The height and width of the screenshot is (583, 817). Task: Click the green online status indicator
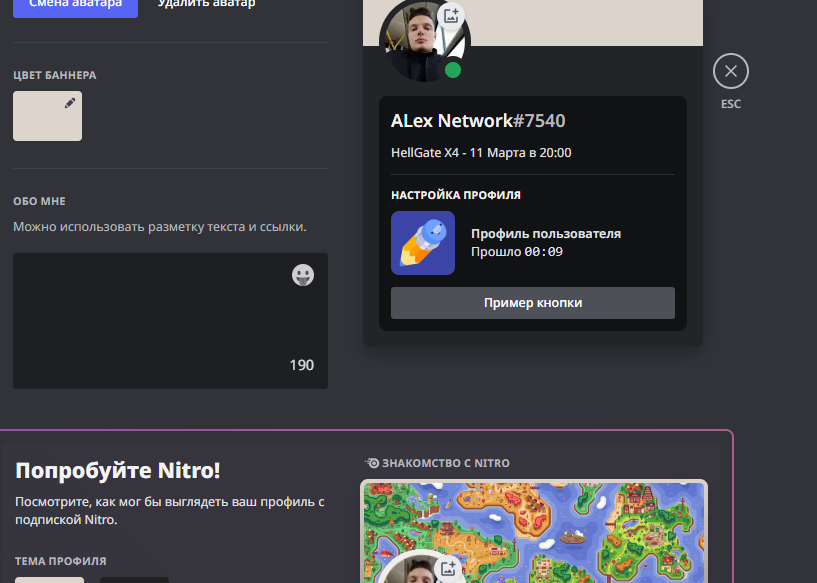click(x=453, y=70)
